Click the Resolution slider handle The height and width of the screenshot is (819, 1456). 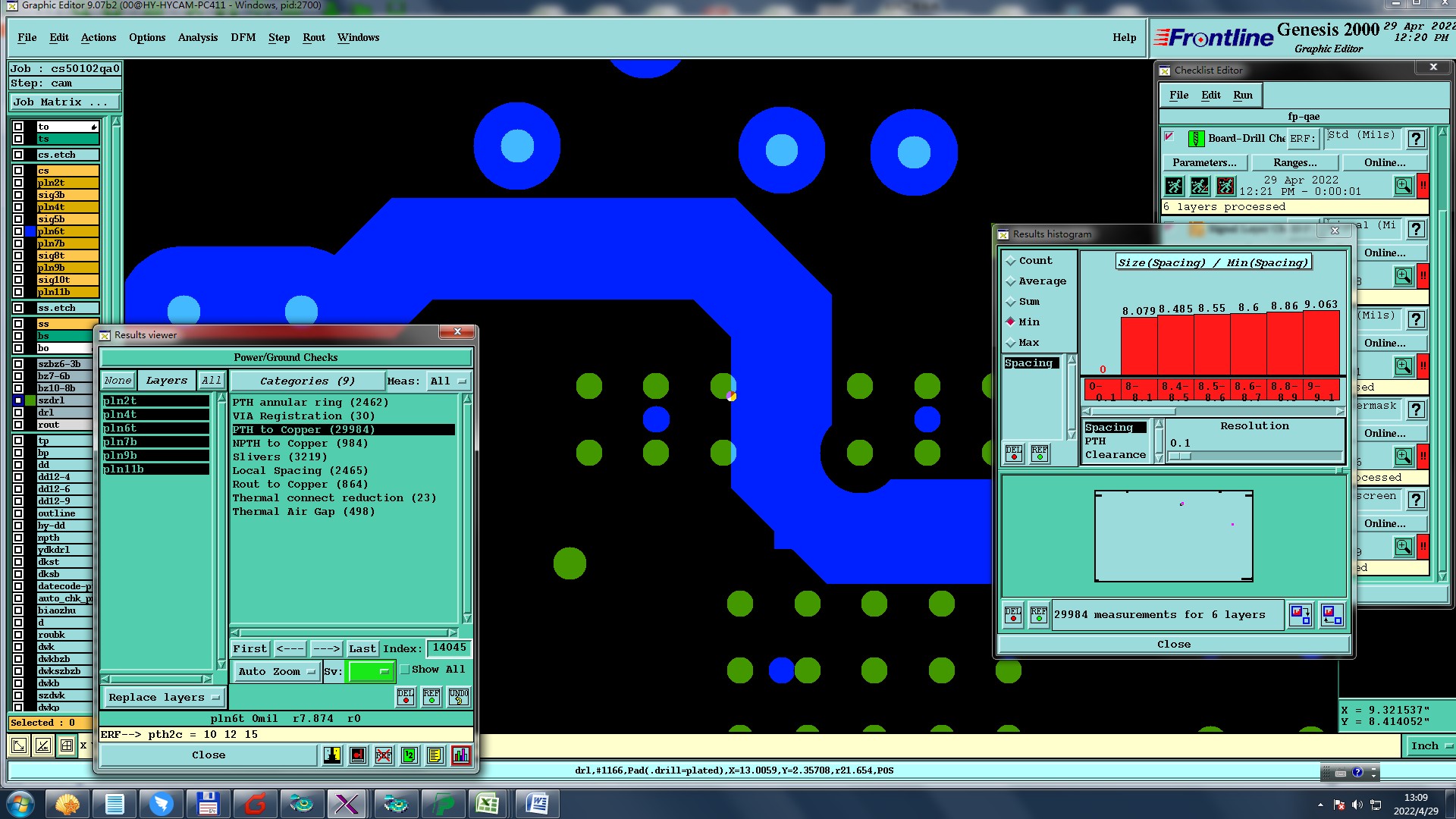1180,457
